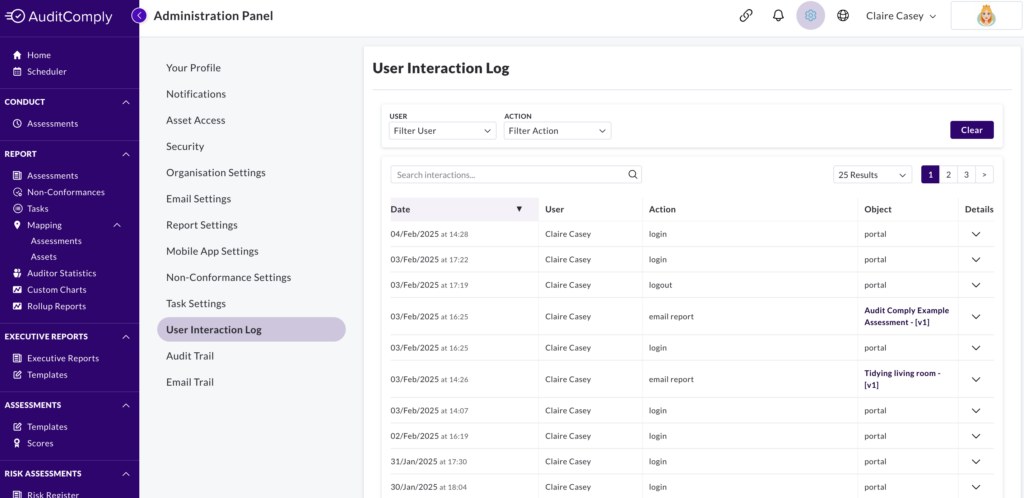The height and width of the screenshot is (498, 1024).
Task: Expand details for 03/Feb/2025 17:19 logout
Action: tap(976, 285)
